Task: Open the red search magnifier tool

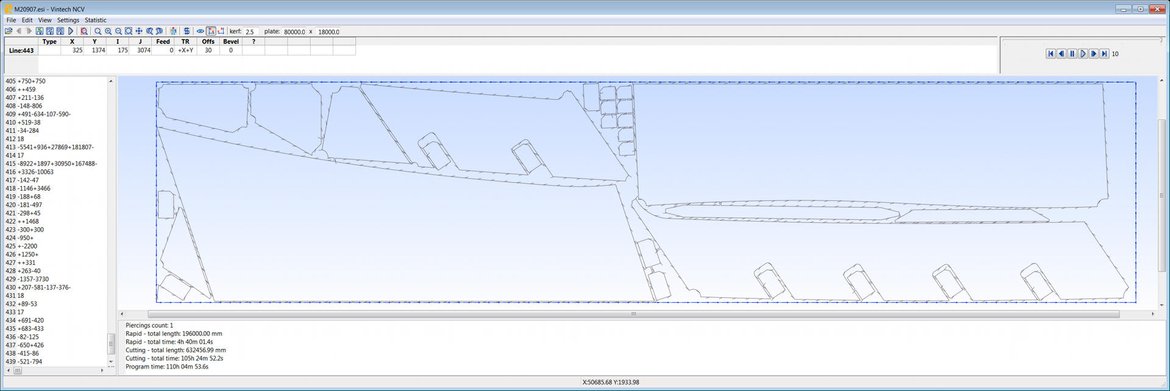Action: coord(84,31)
